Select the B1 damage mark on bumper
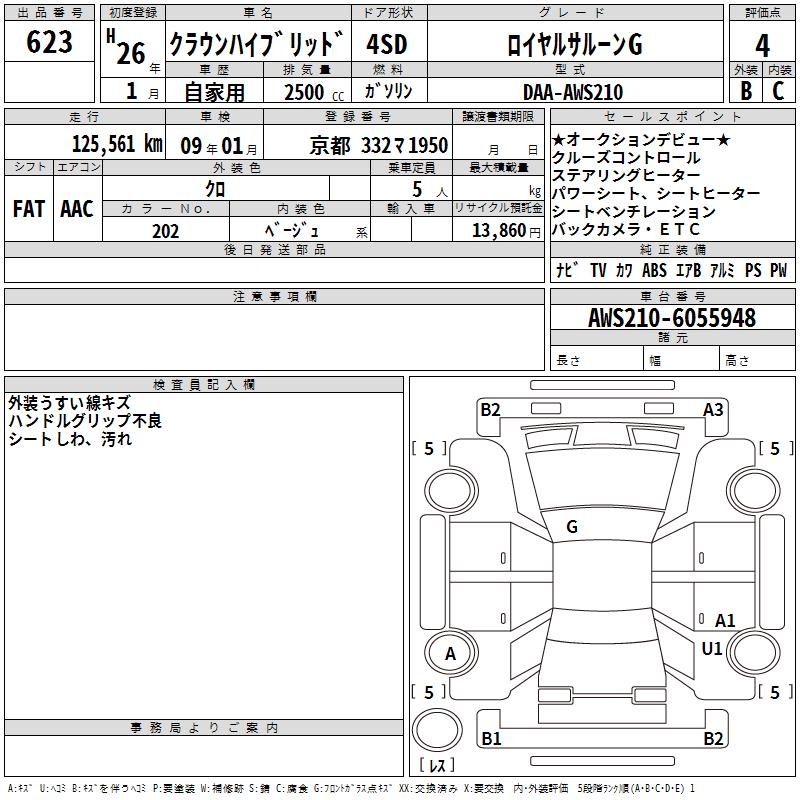This screenshot has width=800, height=800. [491, 739]
